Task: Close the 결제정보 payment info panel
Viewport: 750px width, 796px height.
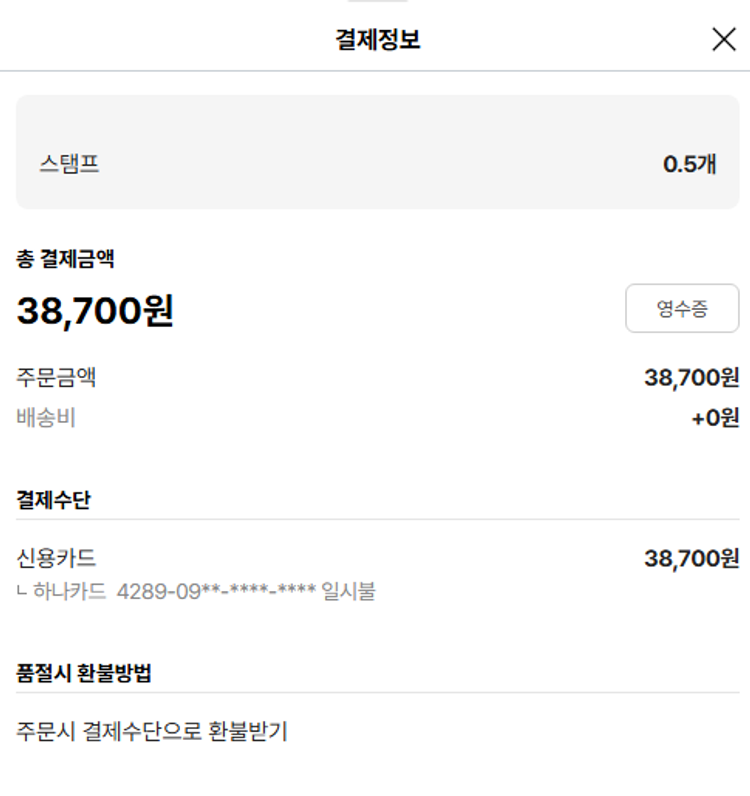Action: (x=723, y=39)
